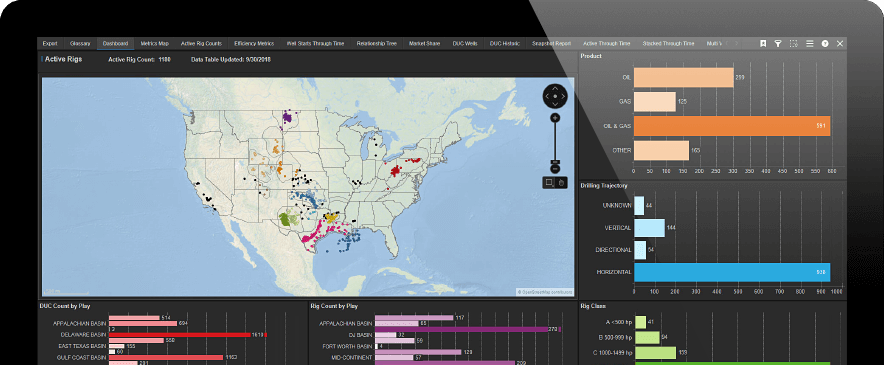Switch to Stacked Through Time tab
Screen dimensions: 884x365
(x=668, y=43)
